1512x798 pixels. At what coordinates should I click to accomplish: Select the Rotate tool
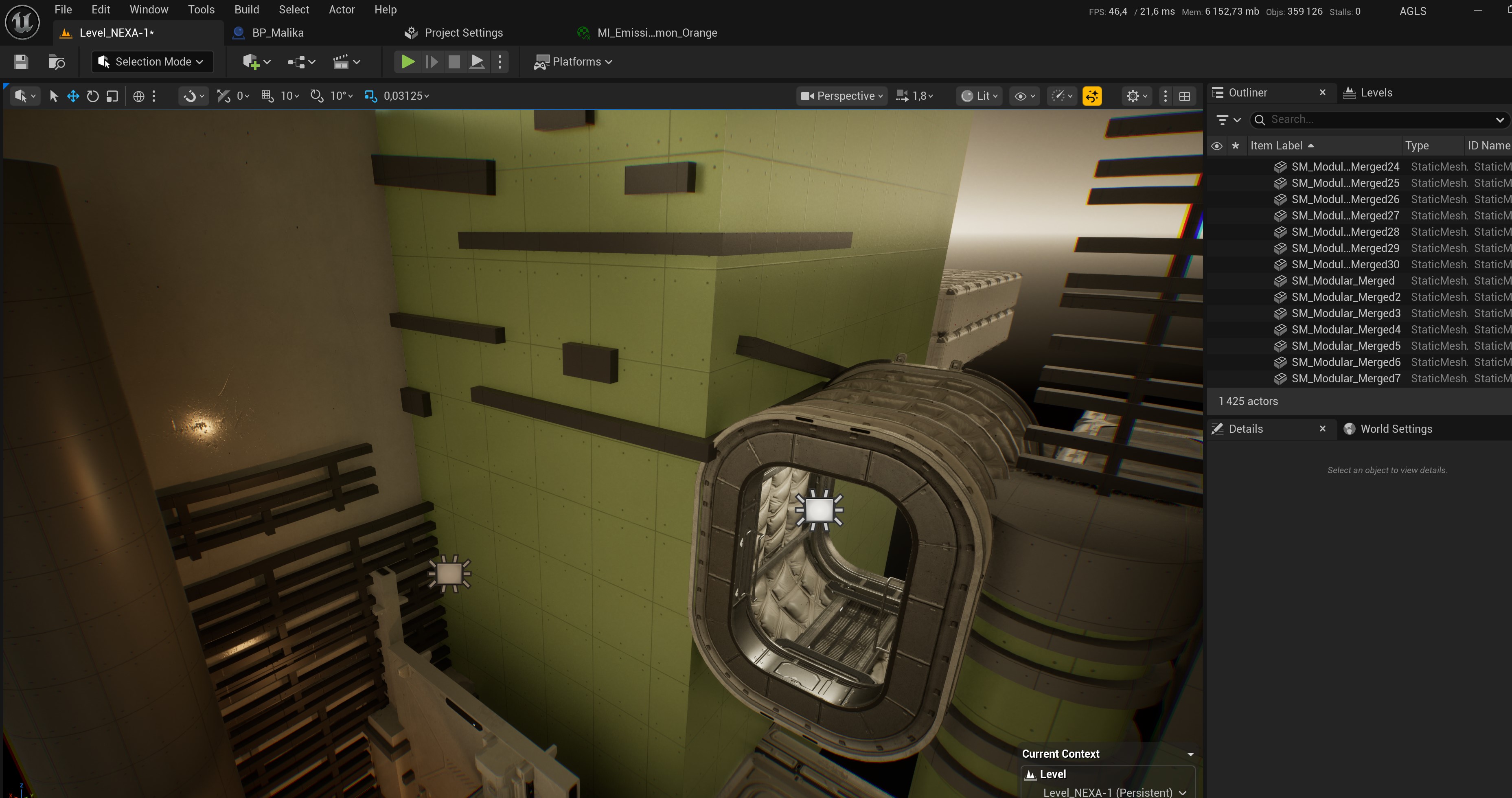[93, 96]
